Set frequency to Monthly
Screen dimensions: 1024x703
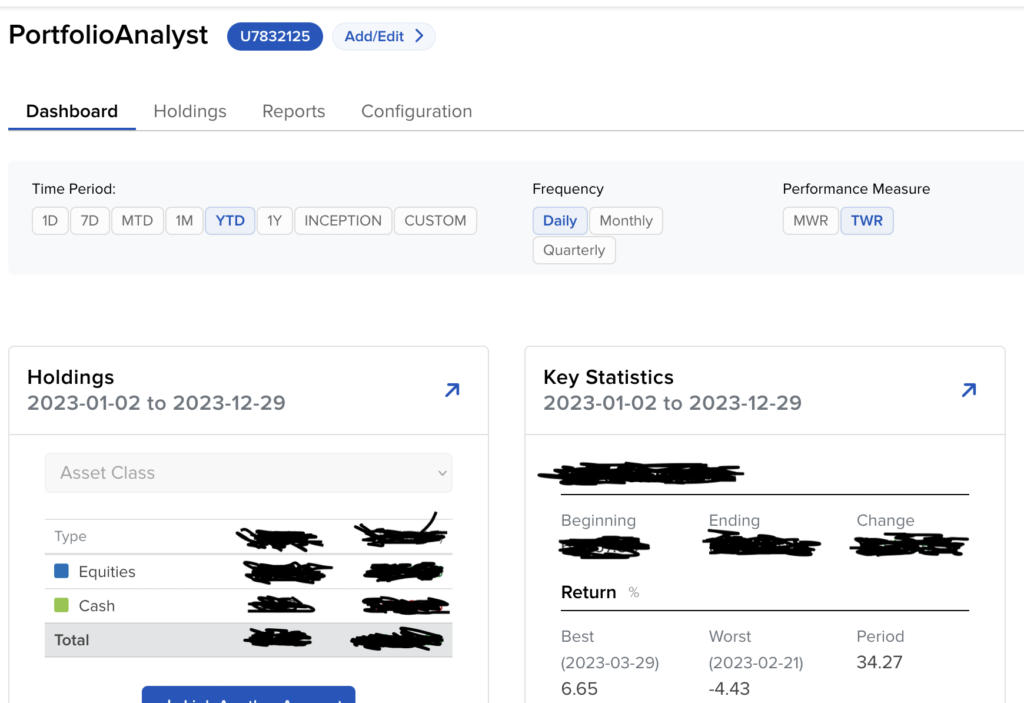(x=625, y=221)
